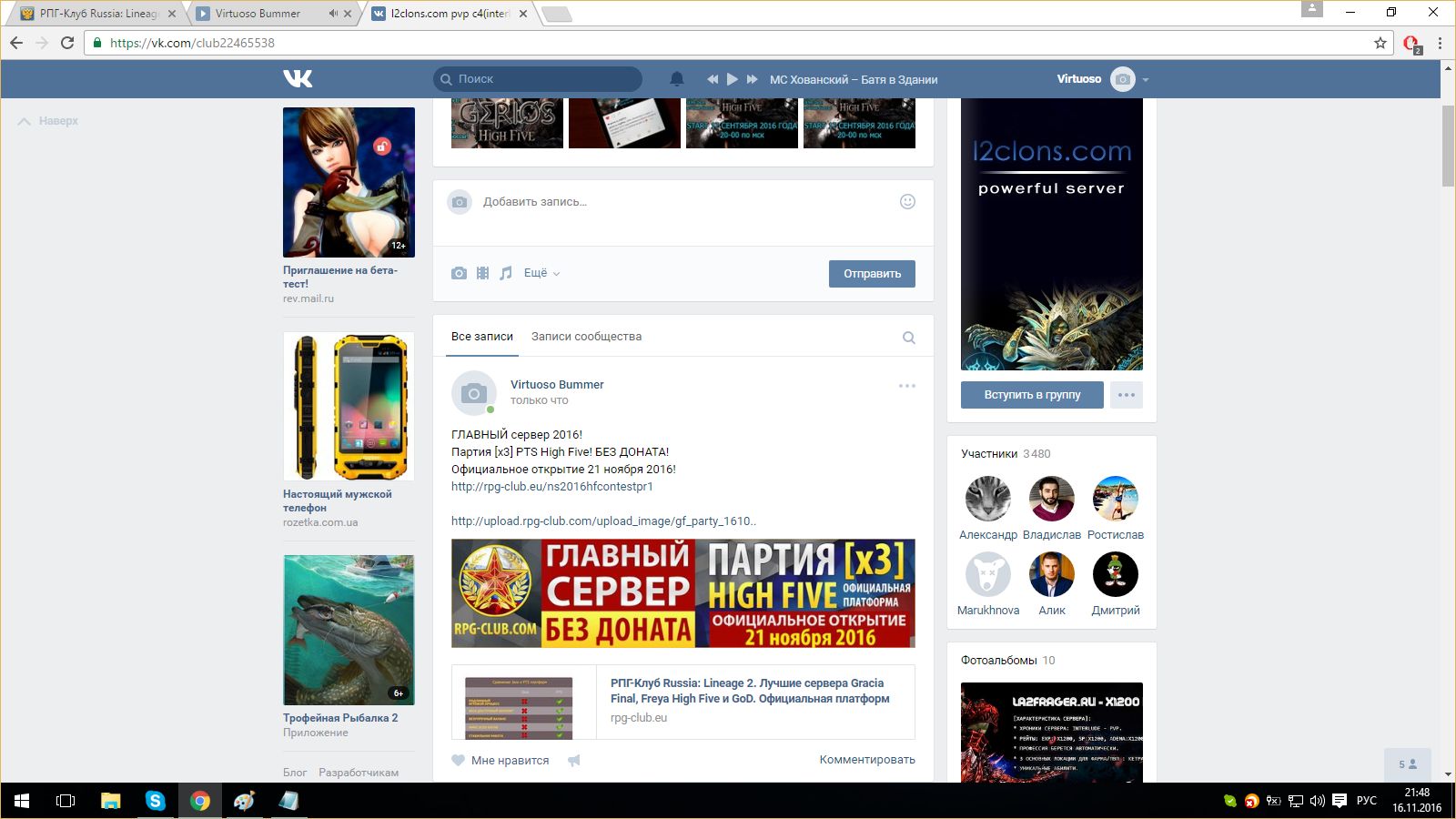Open member Алик's avatar
Viewport: 1456px width, 819px height.
pyautogui.click(x=1052, y=574)
